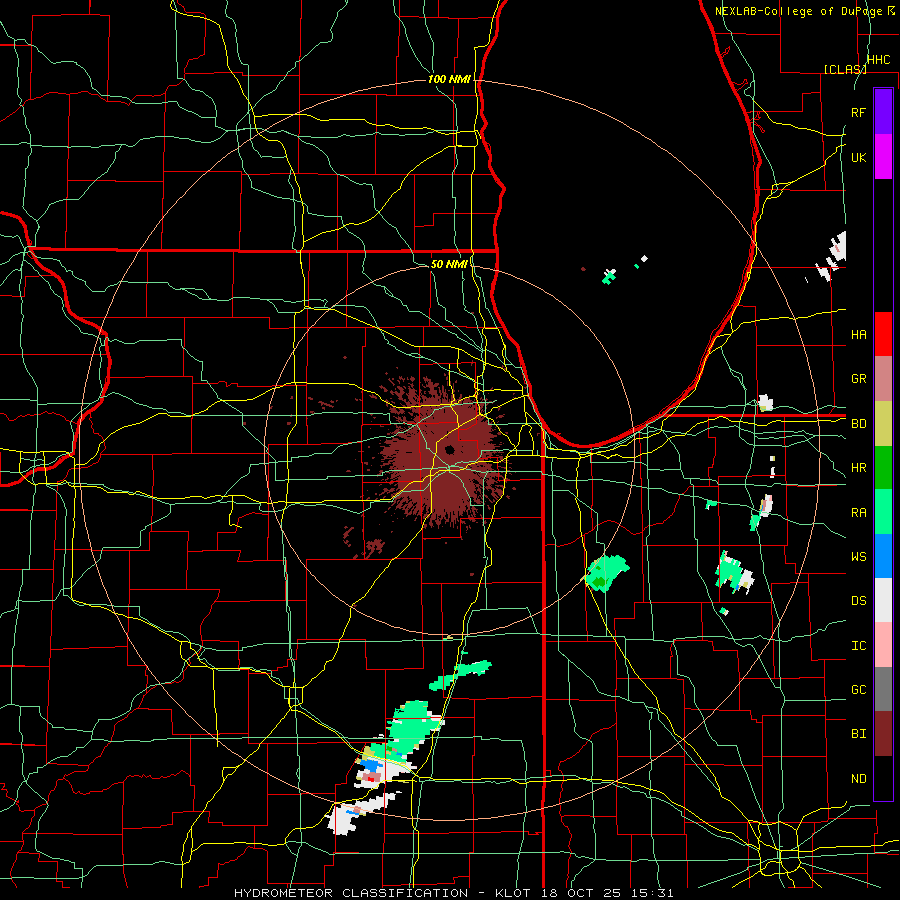Click the 'HYDROMETEOR CLASSIFICATION - KLOT' caption
900x900 pixels.
tap(384, 893)
